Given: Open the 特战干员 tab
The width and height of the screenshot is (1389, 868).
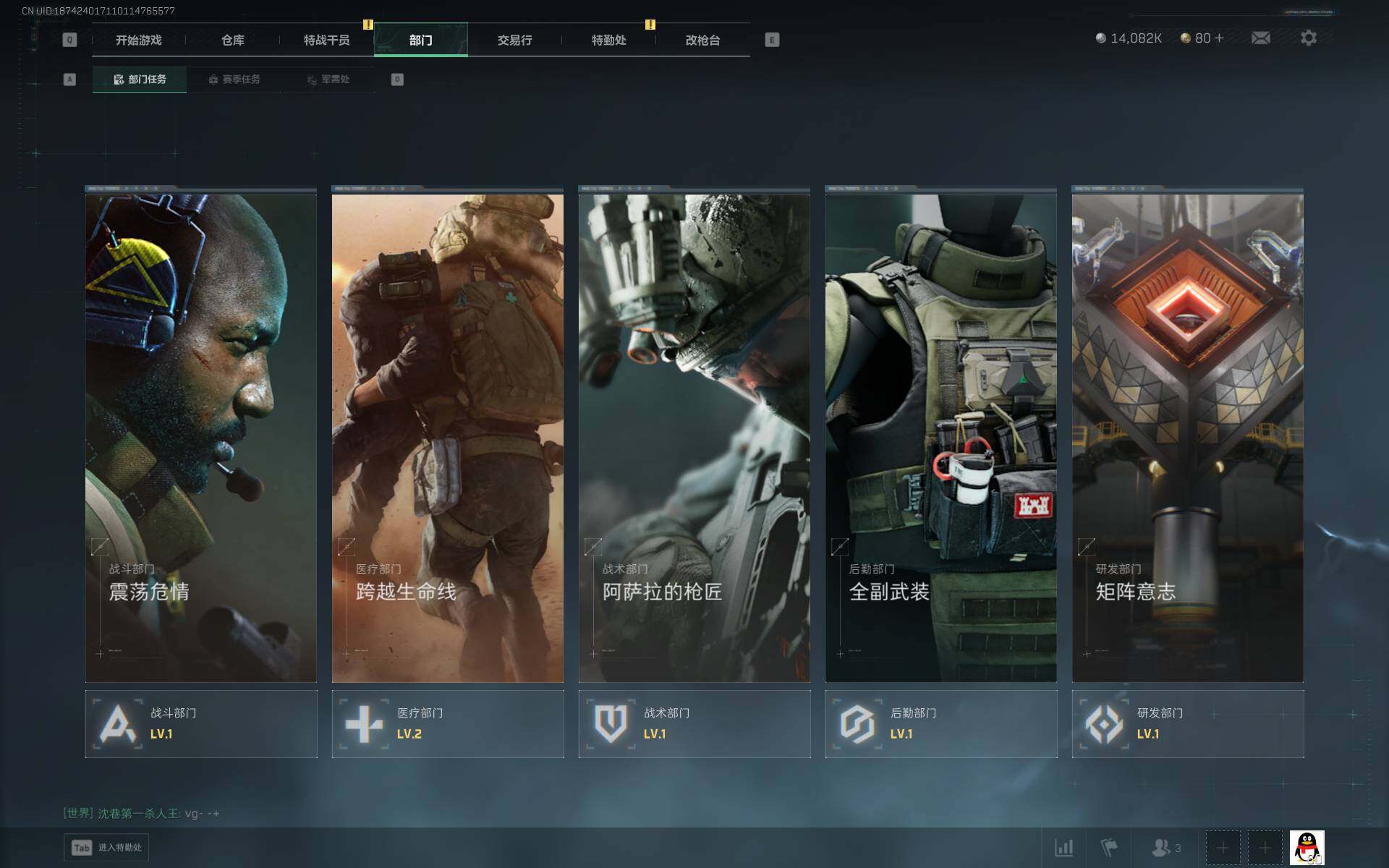Looking at the screenshot, I should (326, 41).
